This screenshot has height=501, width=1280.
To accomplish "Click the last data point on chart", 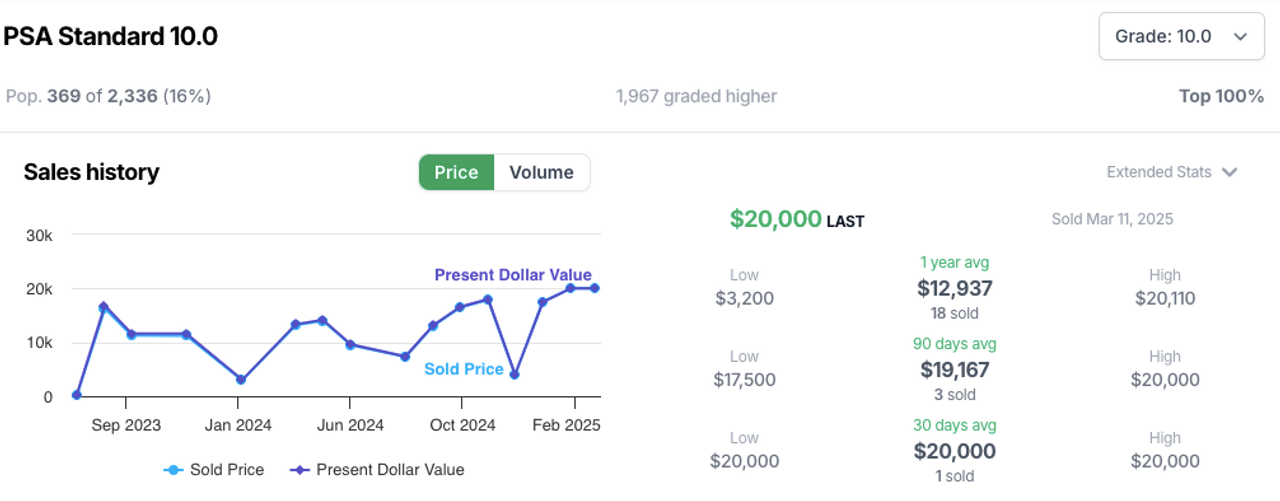I will [594, 288].
